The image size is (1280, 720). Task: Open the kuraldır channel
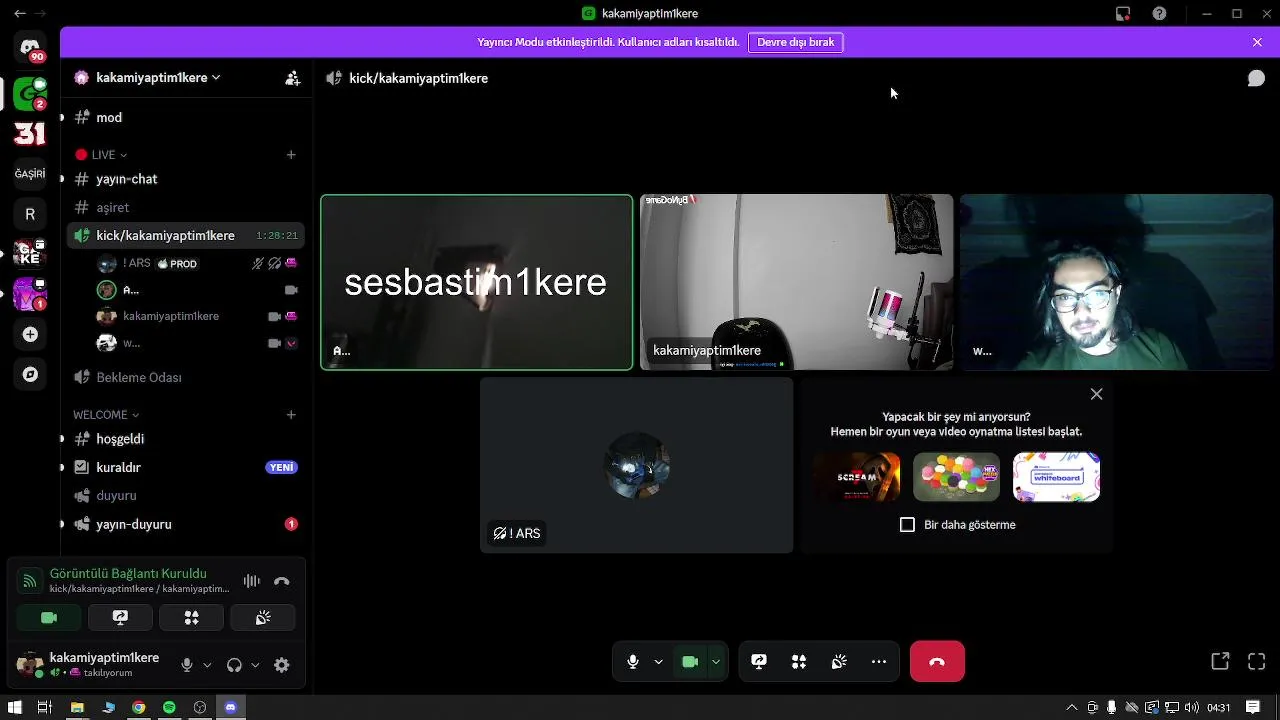[186, 467]
